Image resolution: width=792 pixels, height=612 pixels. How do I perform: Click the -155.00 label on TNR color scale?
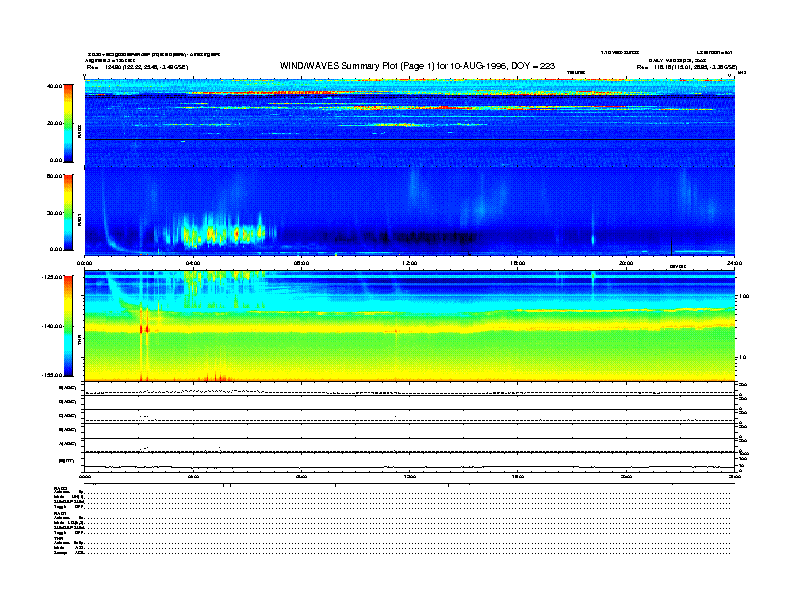(53, 375)
